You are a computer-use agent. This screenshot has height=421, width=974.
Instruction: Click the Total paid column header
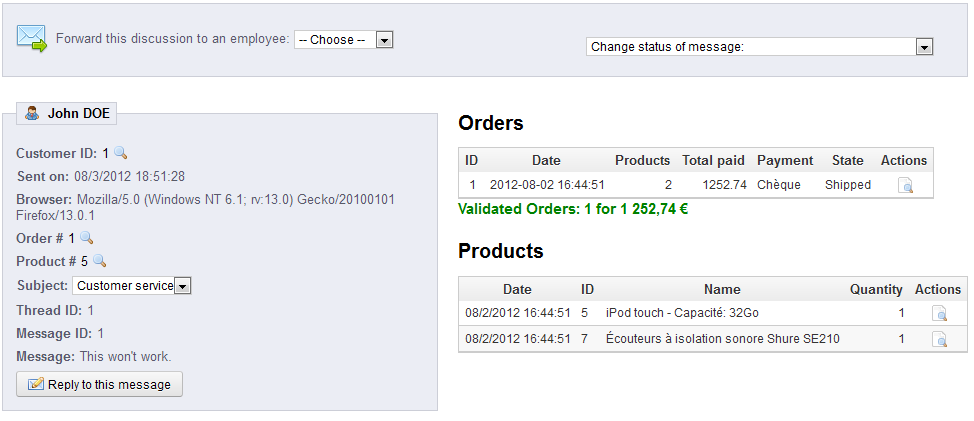[x=713, y=160]
